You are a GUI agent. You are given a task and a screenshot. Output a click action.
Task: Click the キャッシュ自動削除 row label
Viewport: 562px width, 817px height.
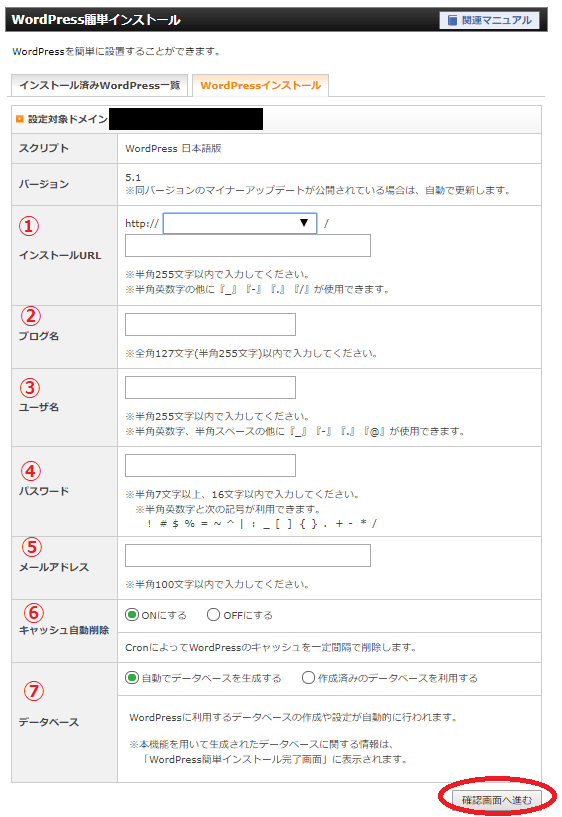point(64,630)
